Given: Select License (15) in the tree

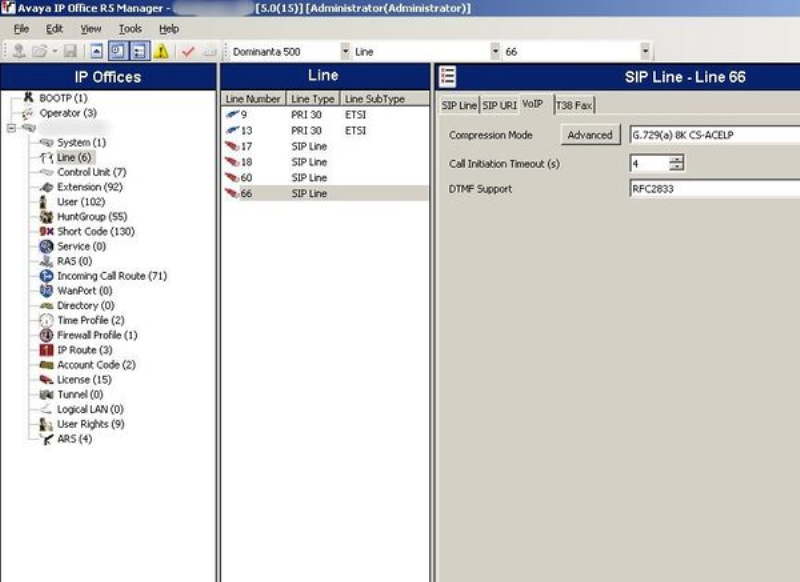Looking at the screenshot, I should (84, 379).
